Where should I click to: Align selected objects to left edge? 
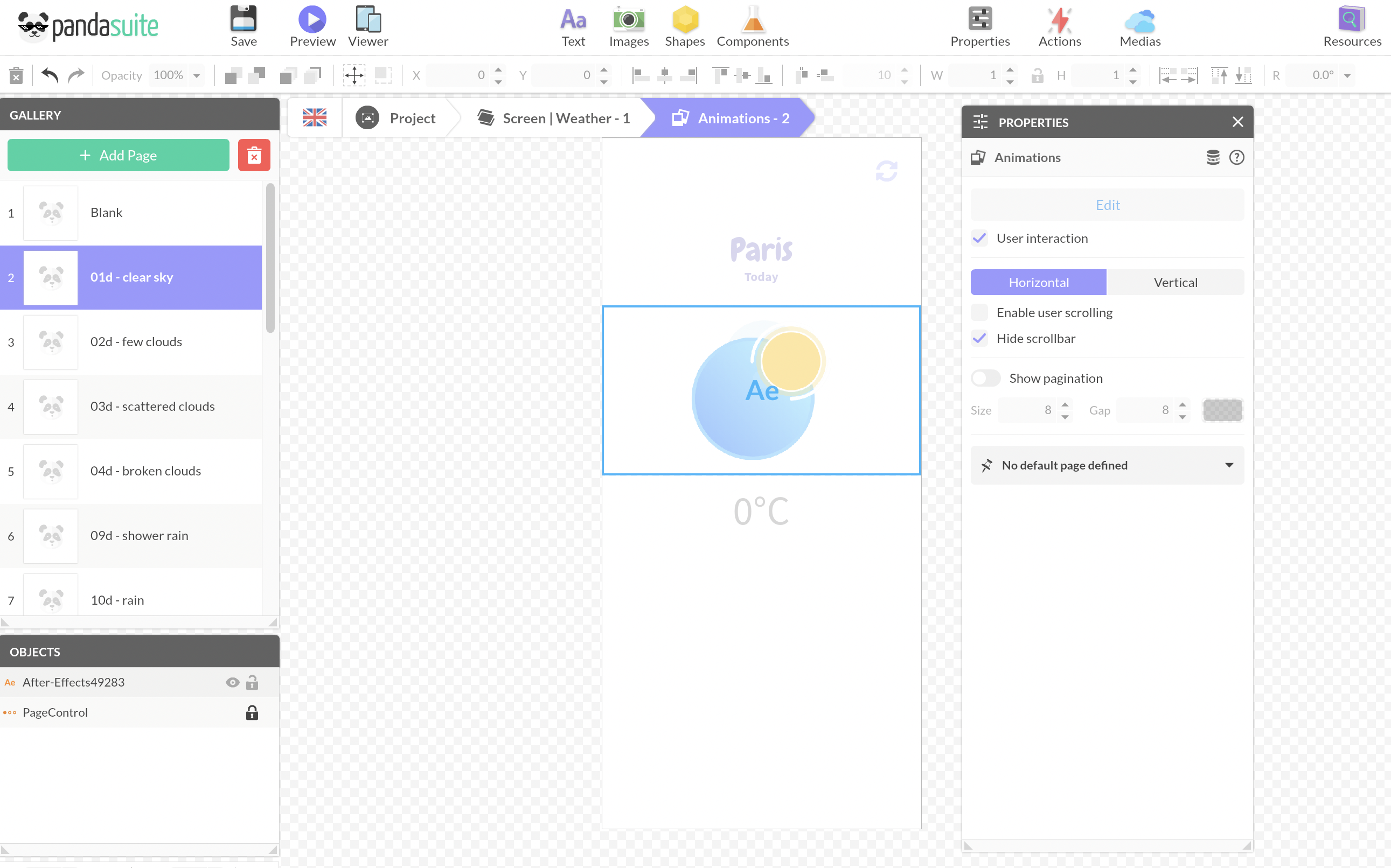641,75
